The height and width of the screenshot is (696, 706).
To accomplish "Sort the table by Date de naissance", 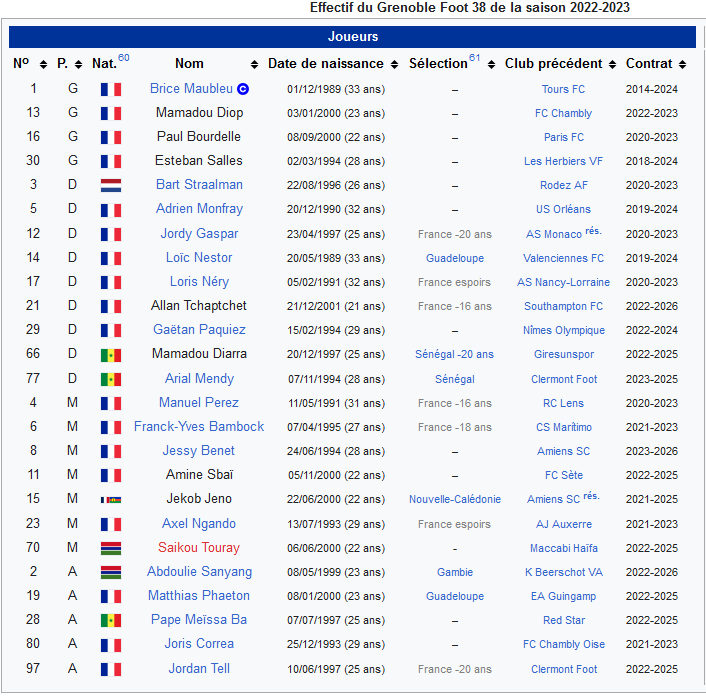I will point(327,64).
